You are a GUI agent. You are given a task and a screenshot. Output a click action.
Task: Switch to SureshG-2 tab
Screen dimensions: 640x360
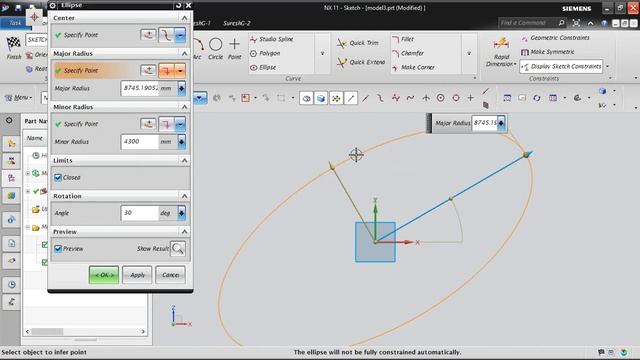tap(237, 23)
